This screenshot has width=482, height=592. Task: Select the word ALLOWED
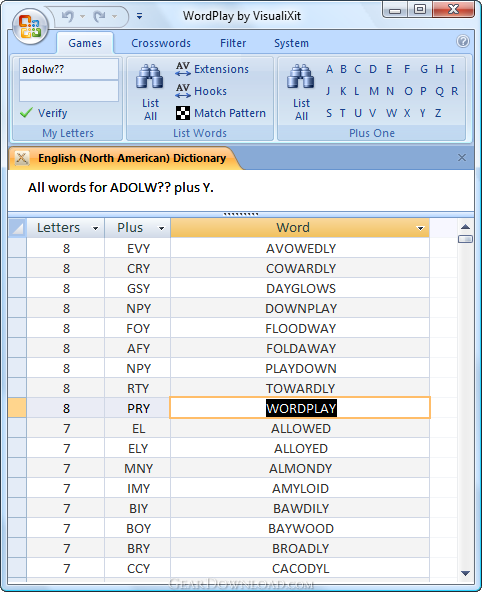pyautogui.click(x=301, y=429)
